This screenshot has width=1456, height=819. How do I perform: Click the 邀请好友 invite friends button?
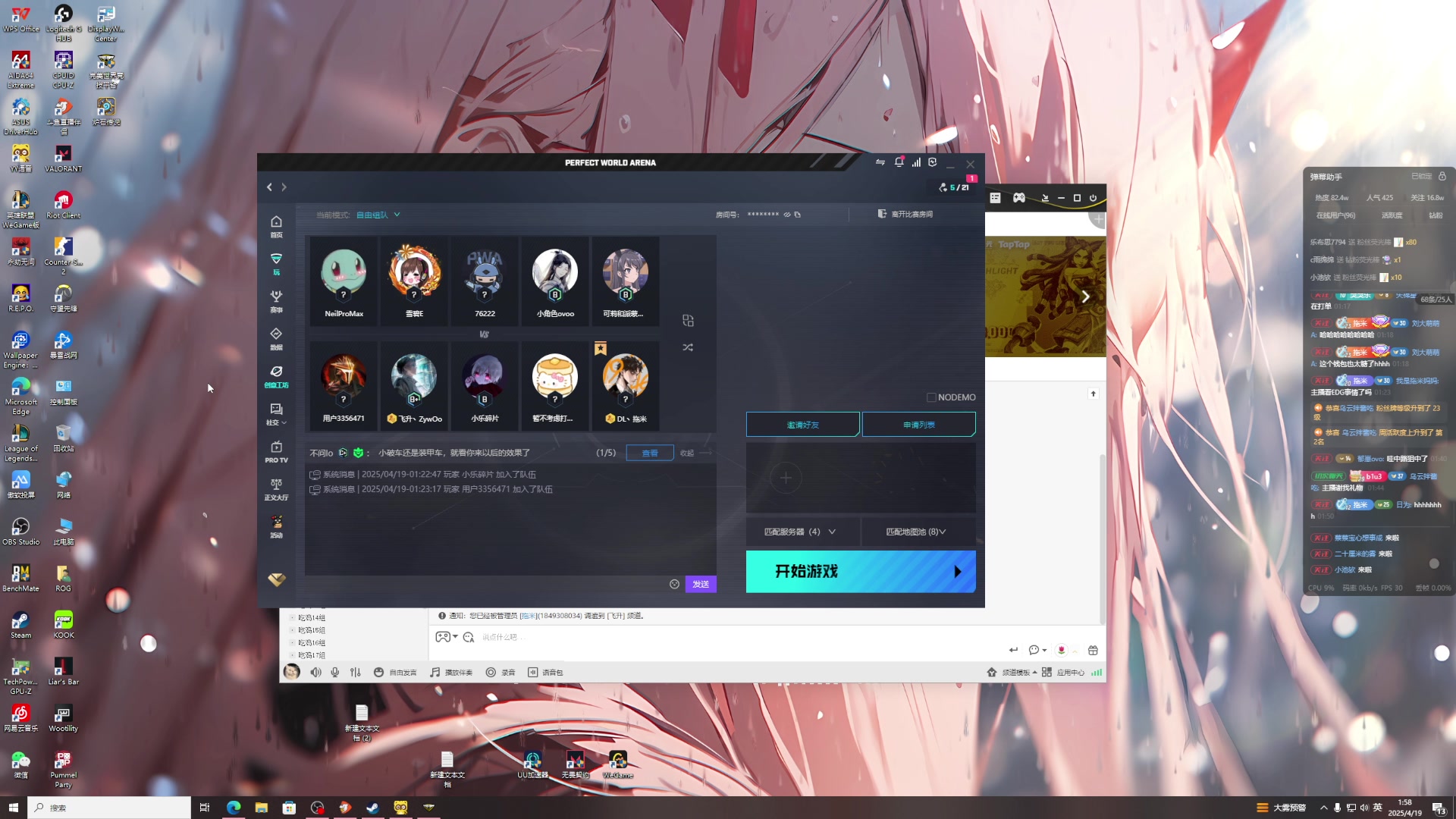(x=802, y=425)
